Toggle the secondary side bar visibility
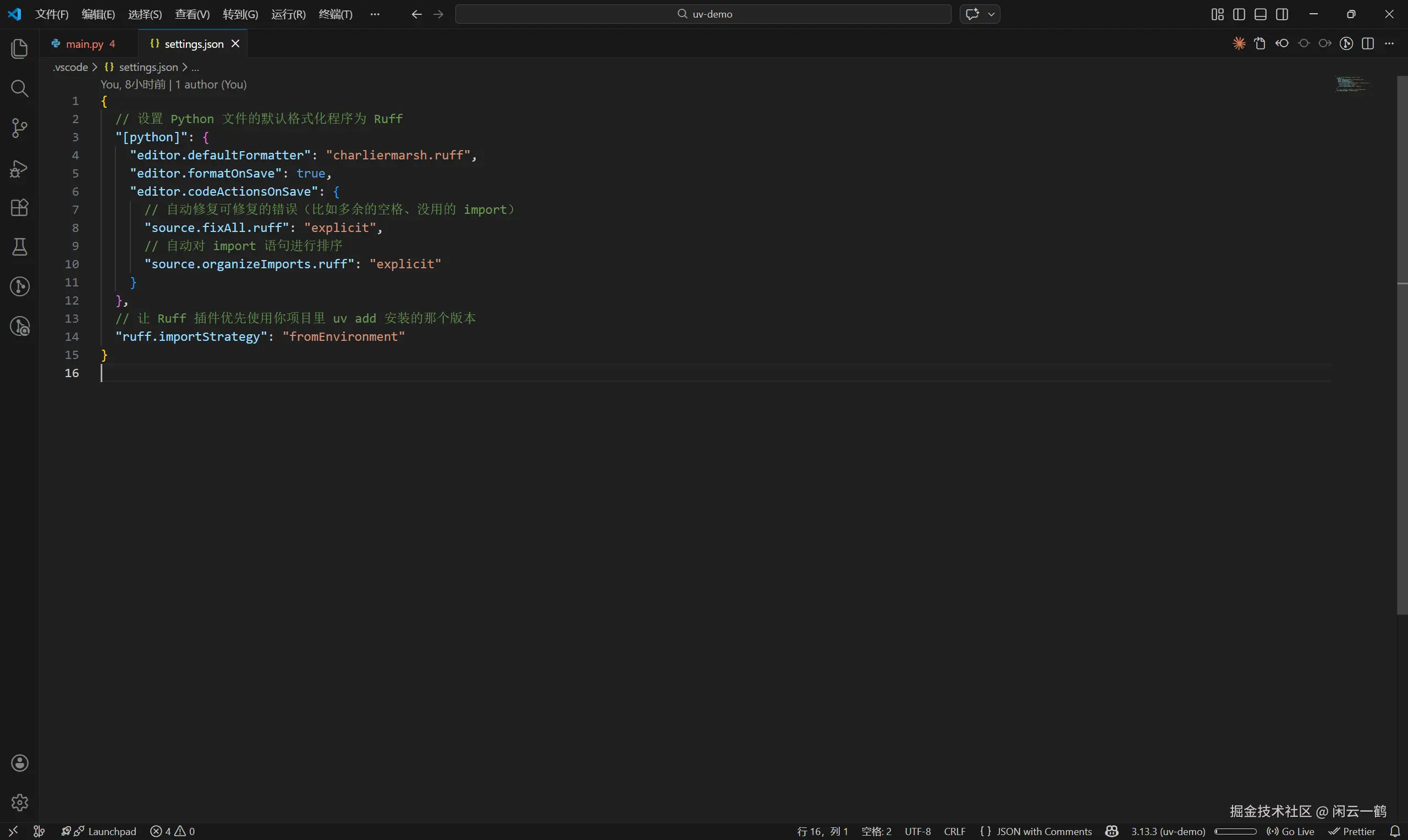Image resolution: width=1408 pixels, height=840 pixels. tap(1281, 14)
